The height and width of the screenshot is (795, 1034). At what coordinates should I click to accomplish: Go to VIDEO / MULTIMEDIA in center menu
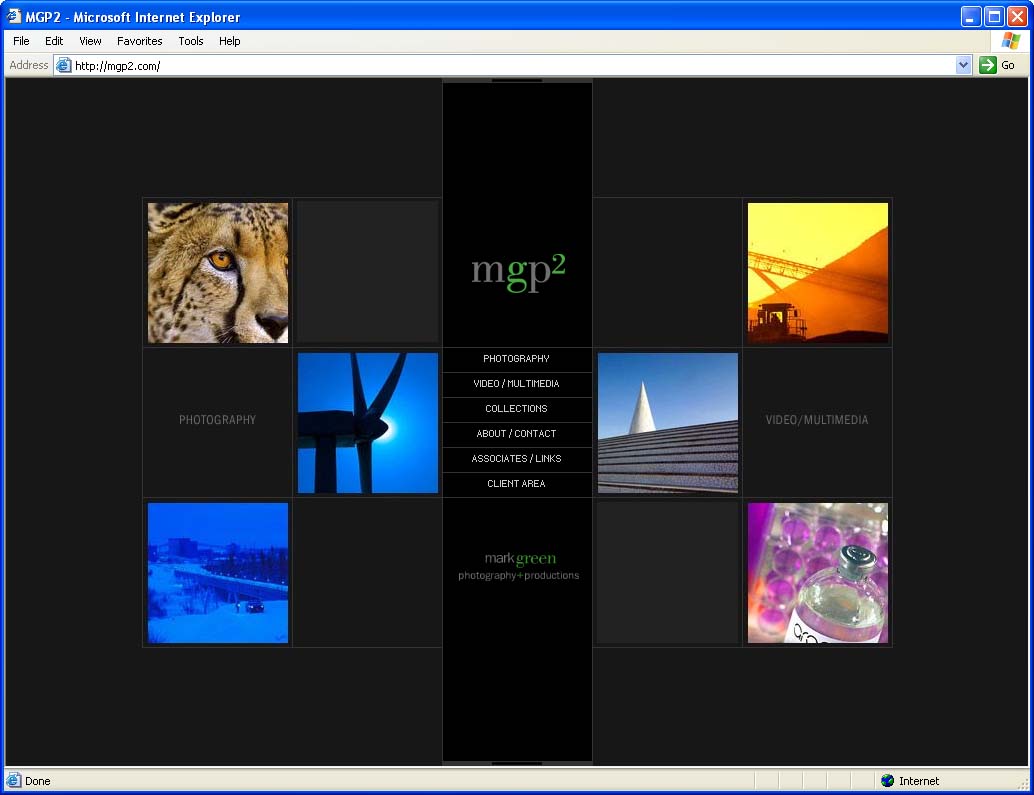point(517,384)
